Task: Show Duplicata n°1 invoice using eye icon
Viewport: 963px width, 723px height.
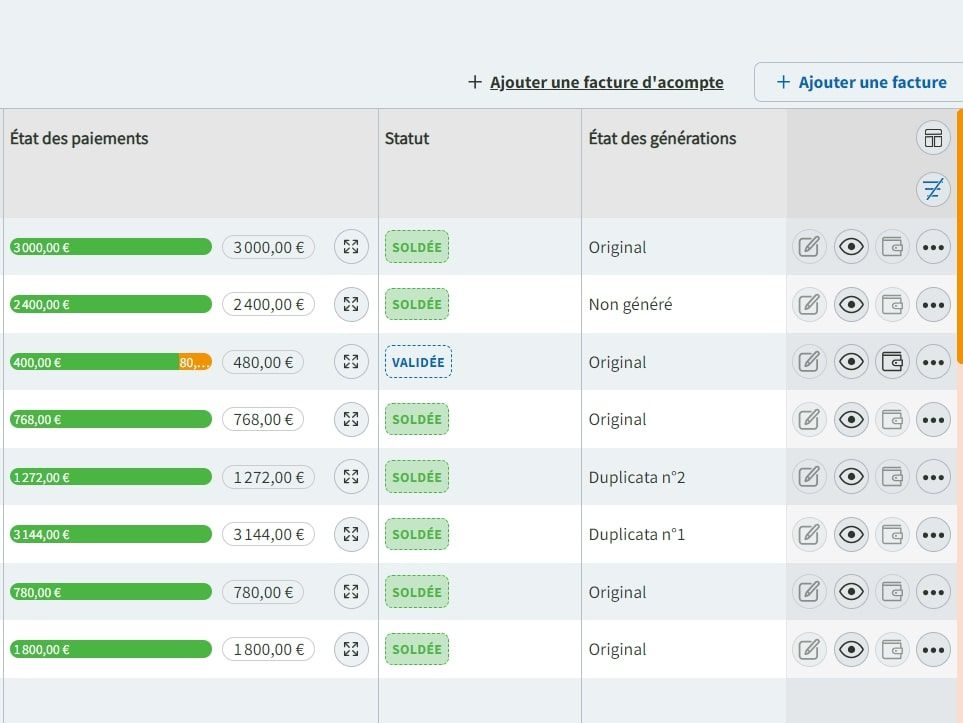Action: [851, 534]
